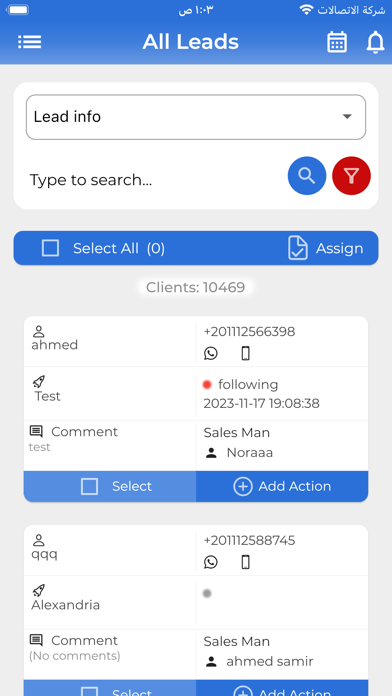
Task: Click the Comment label in qqq's card
Action: (84, 640)
